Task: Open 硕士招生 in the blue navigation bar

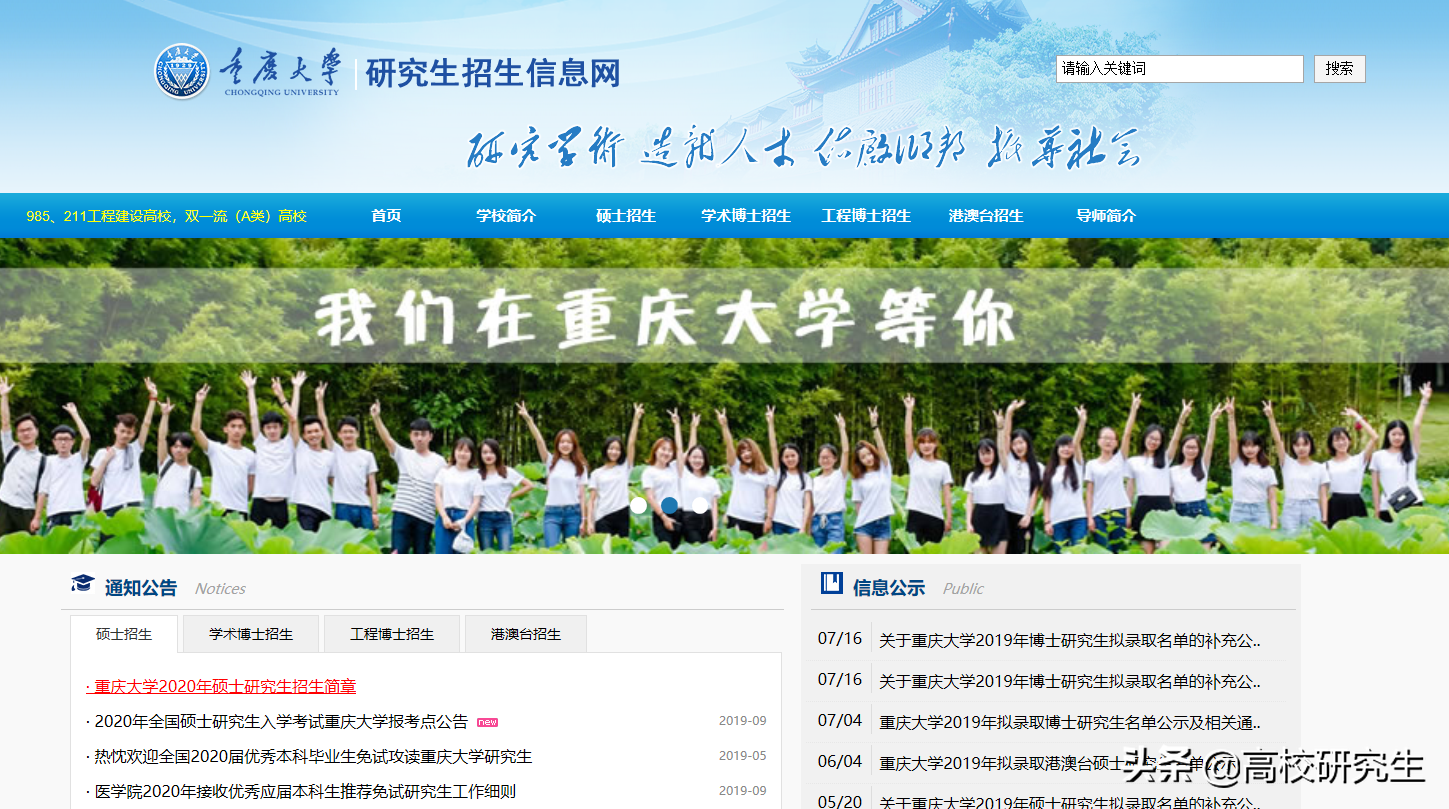Action: click(x=626, y=216)
